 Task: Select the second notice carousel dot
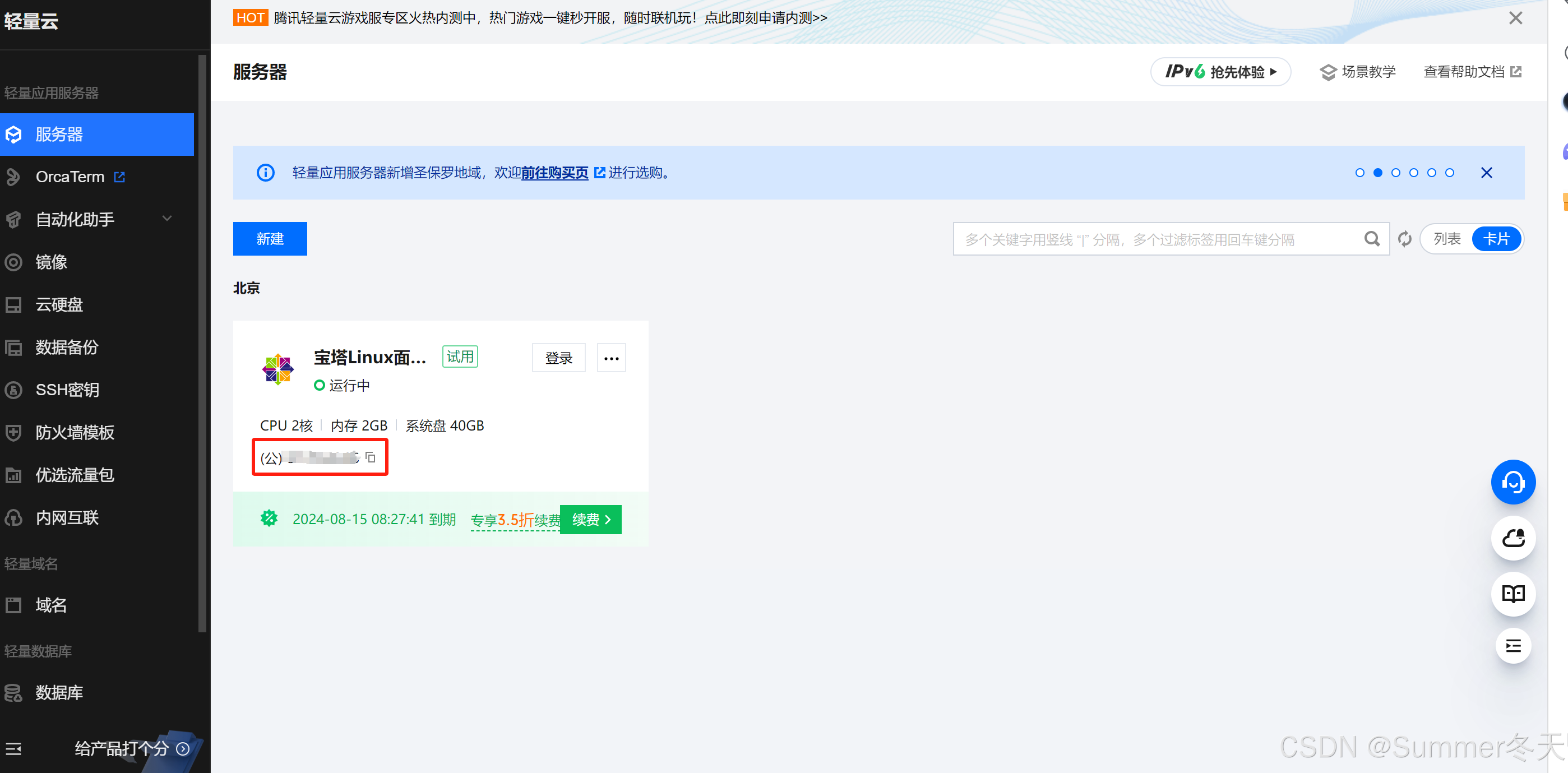point(1378,173)
